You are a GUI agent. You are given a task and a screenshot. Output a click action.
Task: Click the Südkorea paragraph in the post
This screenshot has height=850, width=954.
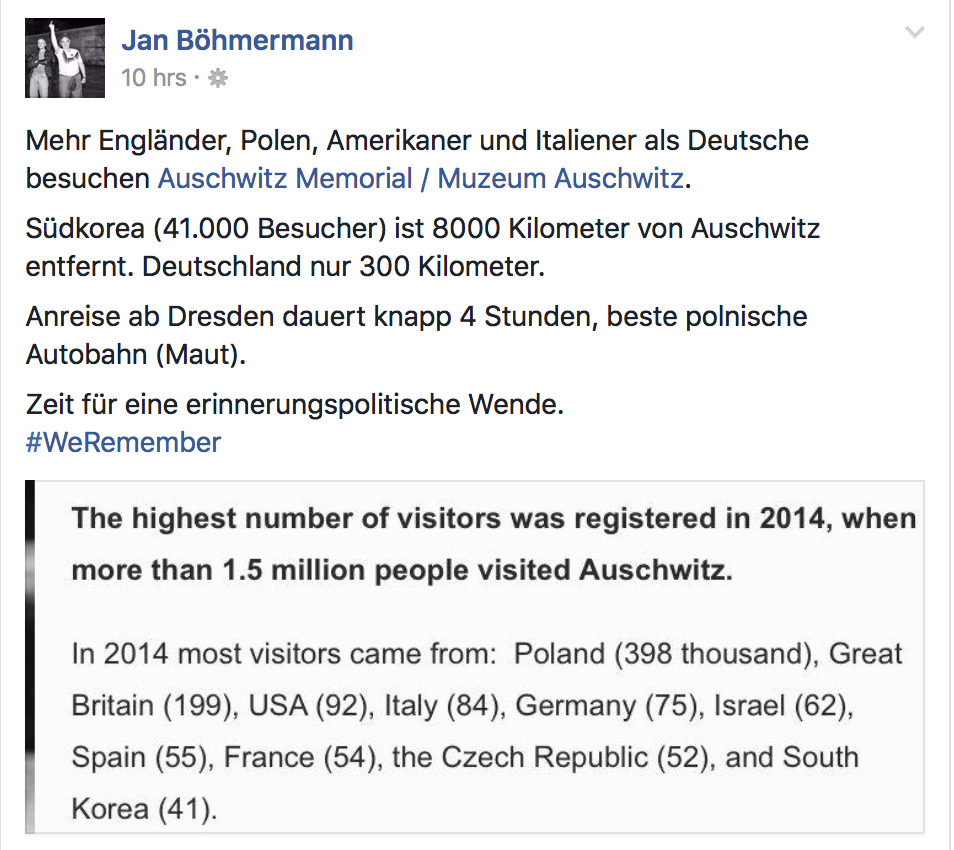[x=423, y=248]
